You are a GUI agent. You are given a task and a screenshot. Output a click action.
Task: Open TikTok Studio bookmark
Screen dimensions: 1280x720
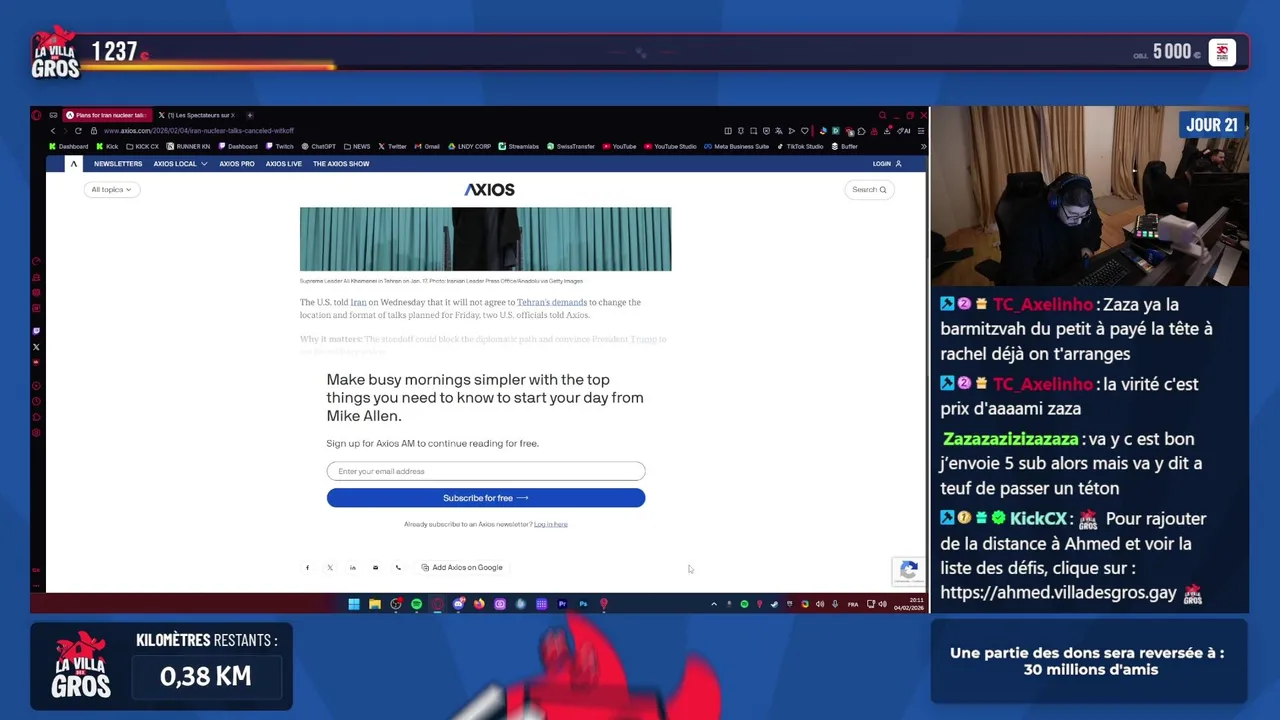[801, 146]
